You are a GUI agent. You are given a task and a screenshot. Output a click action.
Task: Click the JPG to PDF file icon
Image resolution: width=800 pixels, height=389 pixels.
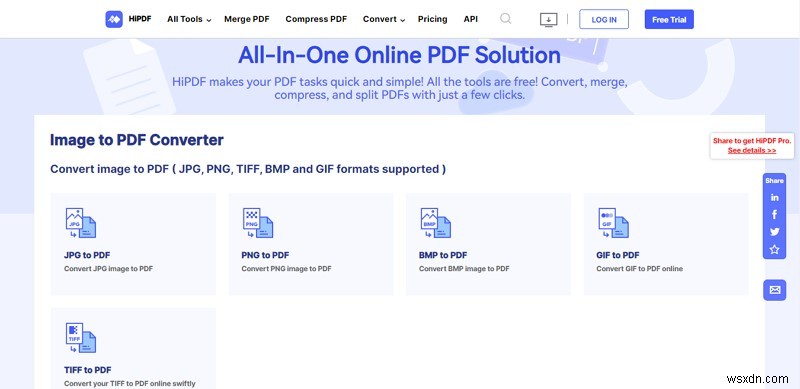click(81, 223)
